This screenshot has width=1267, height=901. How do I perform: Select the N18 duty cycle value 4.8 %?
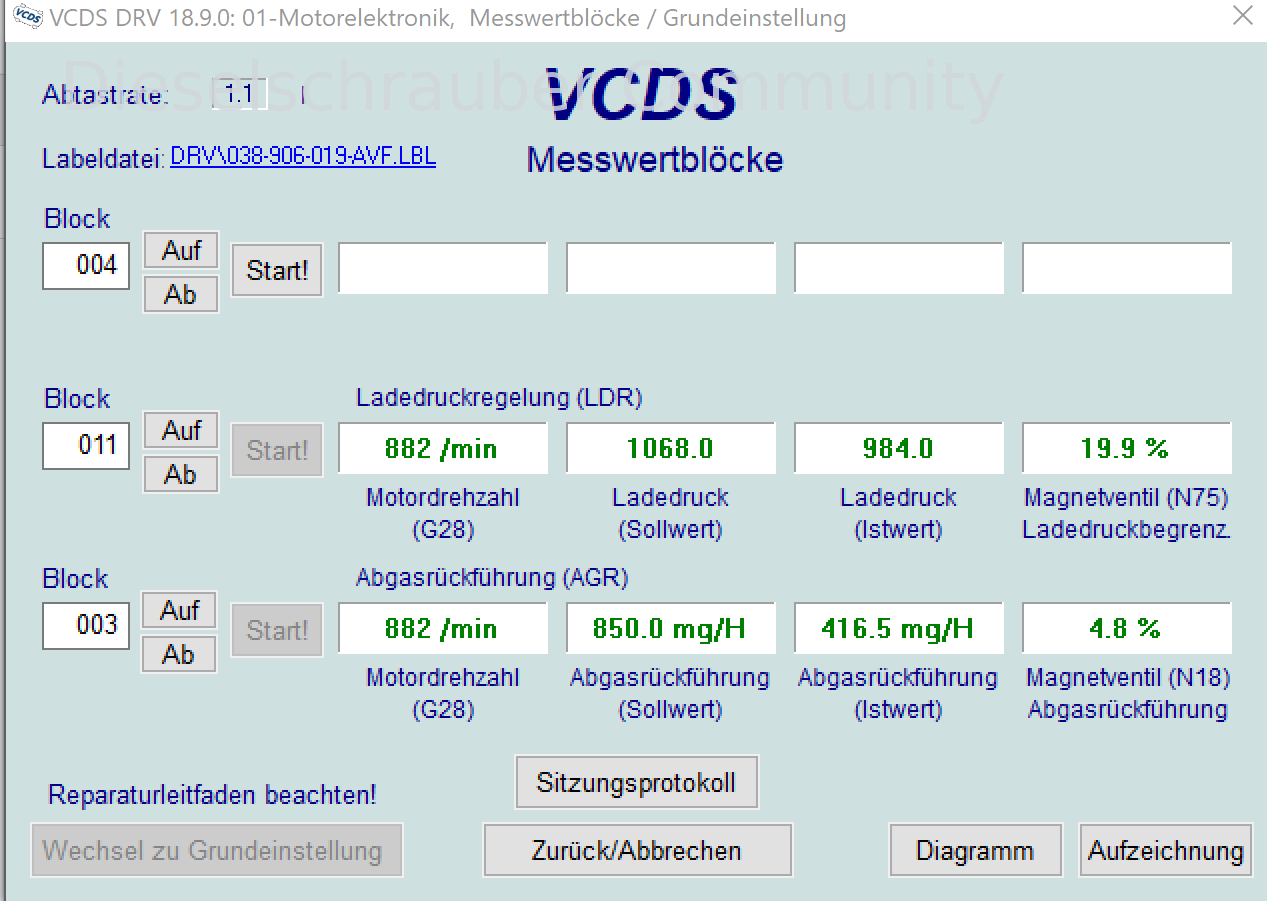click(1127, 628)
